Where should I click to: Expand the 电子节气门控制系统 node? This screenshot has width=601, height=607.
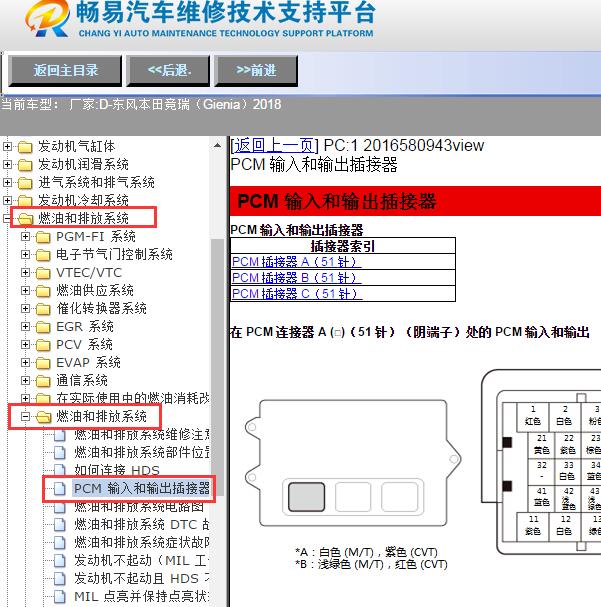(26, 254)
